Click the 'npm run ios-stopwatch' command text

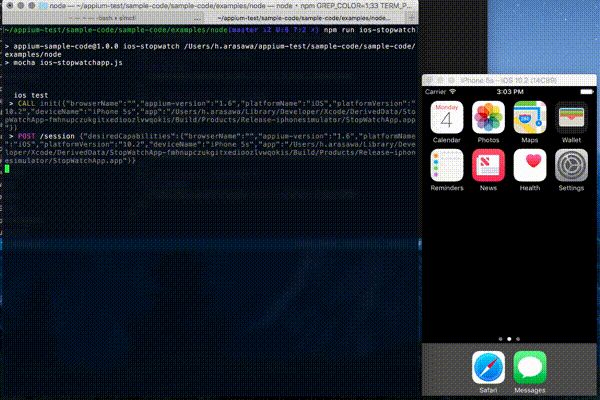[369, 30]
